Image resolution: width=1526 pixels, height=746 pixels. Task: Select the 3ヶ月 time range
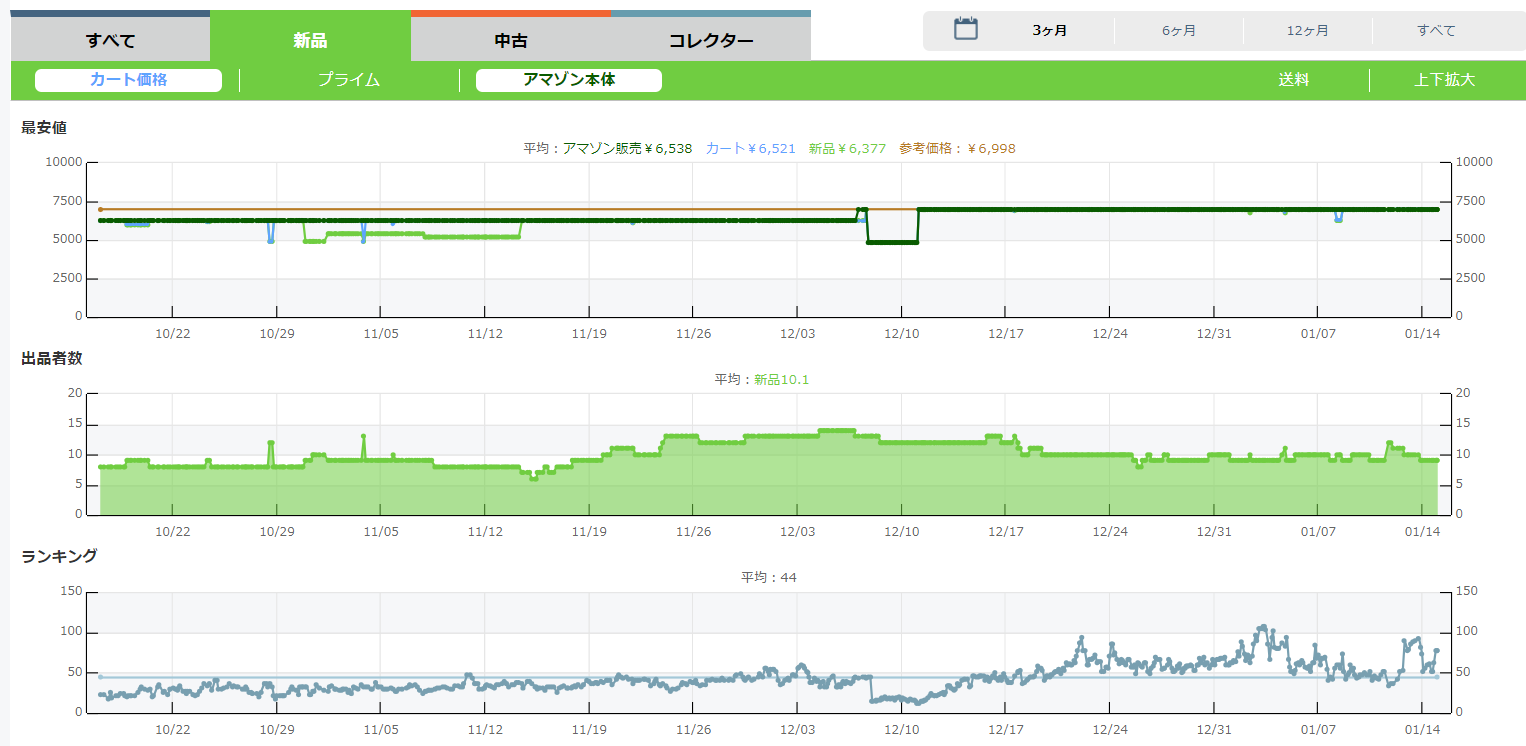coord(1050,31)
